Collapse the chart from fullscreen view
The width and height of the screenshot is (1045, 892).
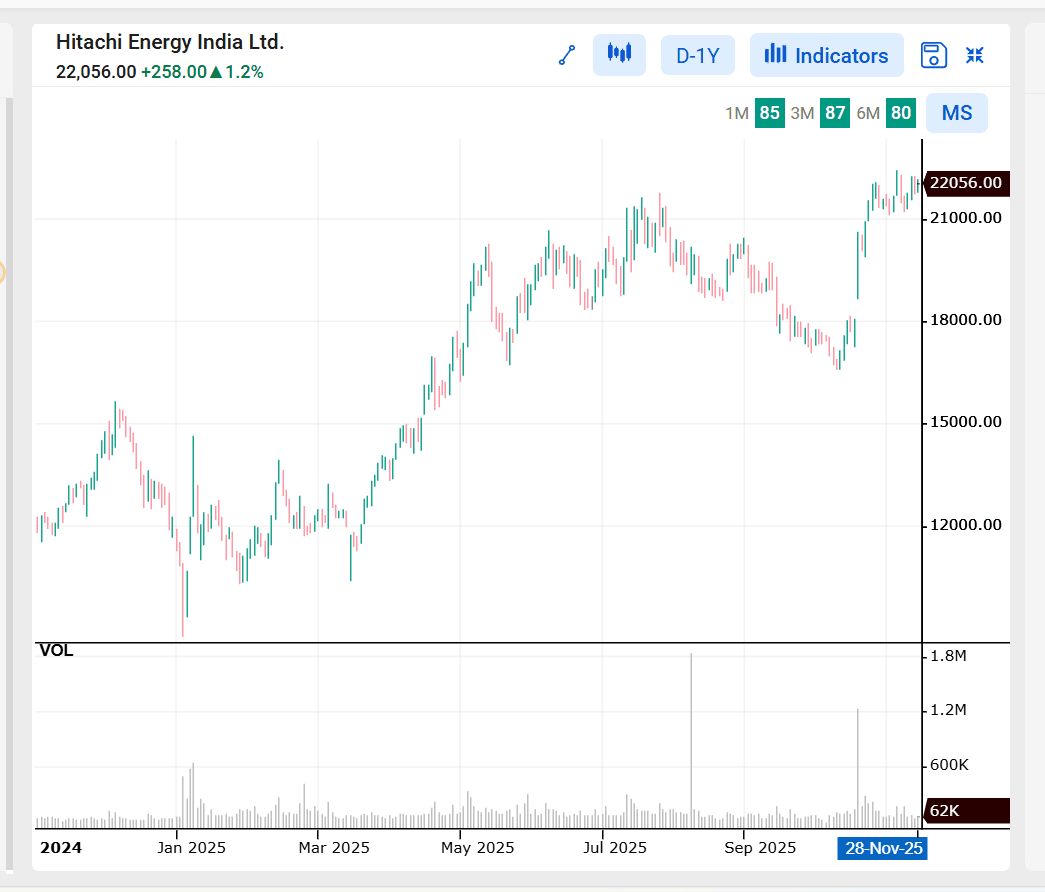tap(975, 55)
